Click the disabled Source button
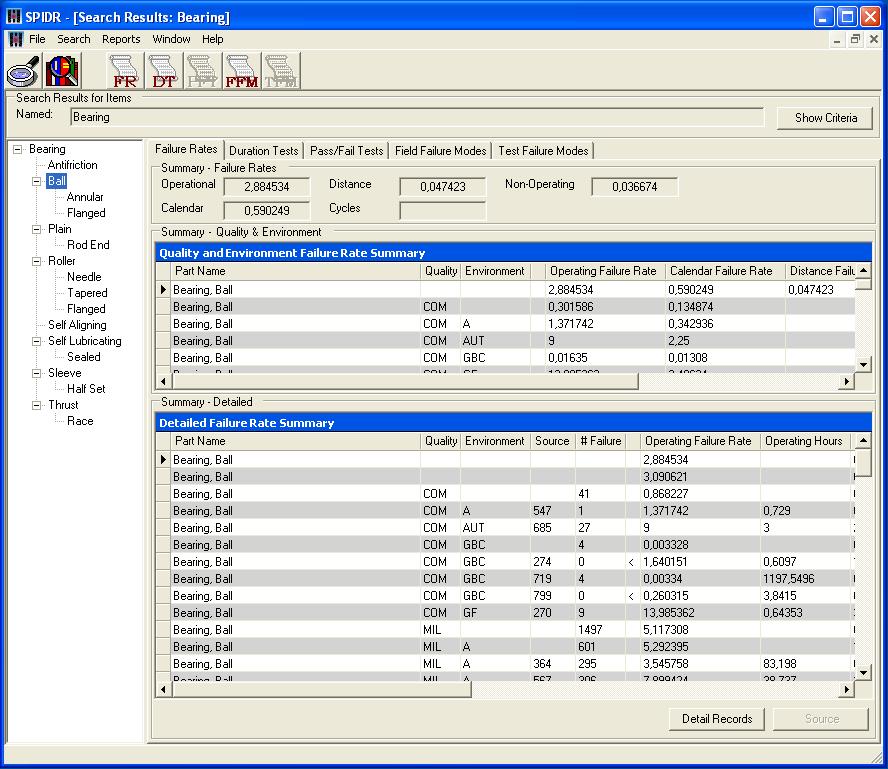Screen dimensions: 888x769 821,719
